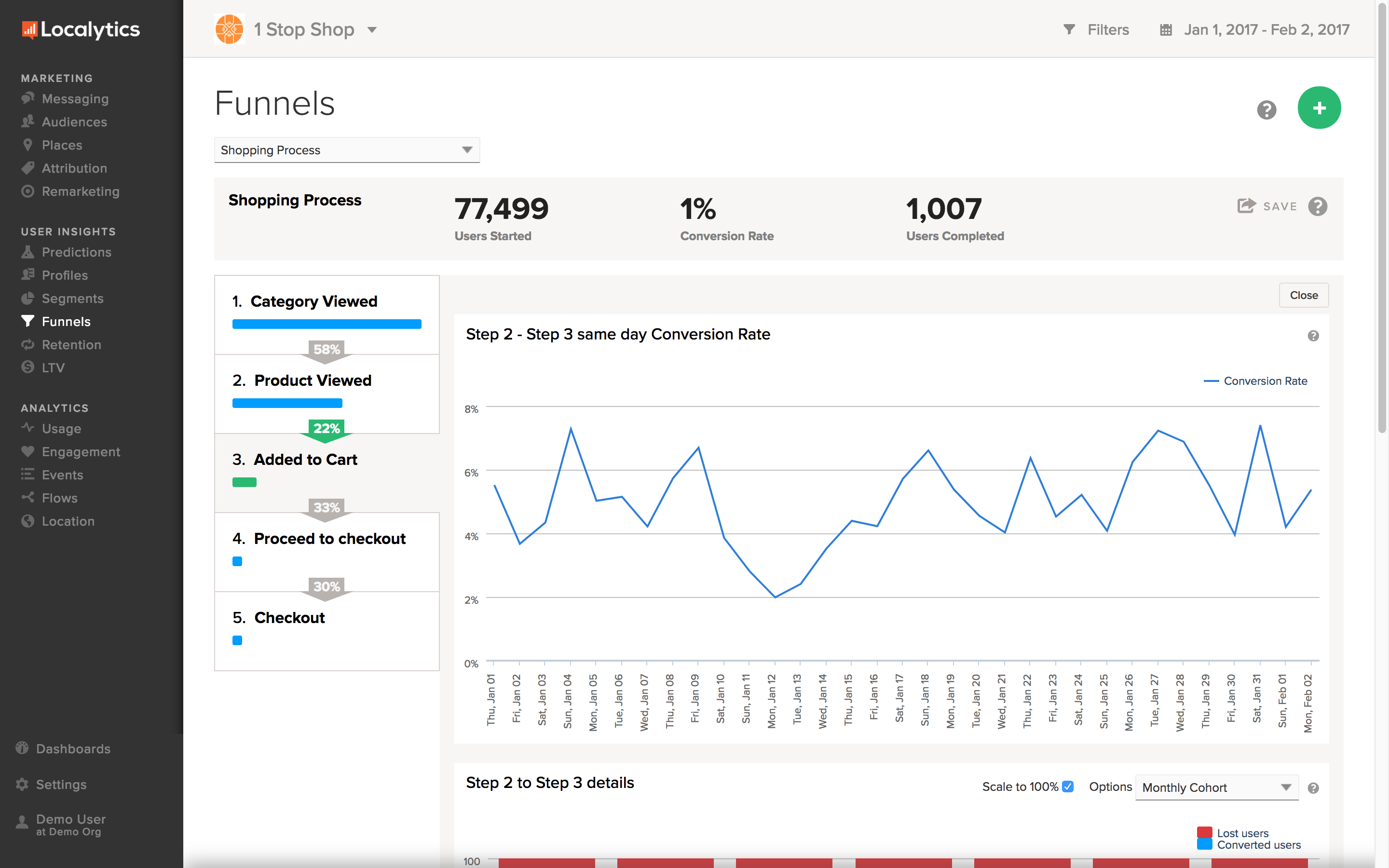This screenshot has width=1389, height=868.
Task: Go to Engagement analytics menu item
Action: [x=81, y=452]
